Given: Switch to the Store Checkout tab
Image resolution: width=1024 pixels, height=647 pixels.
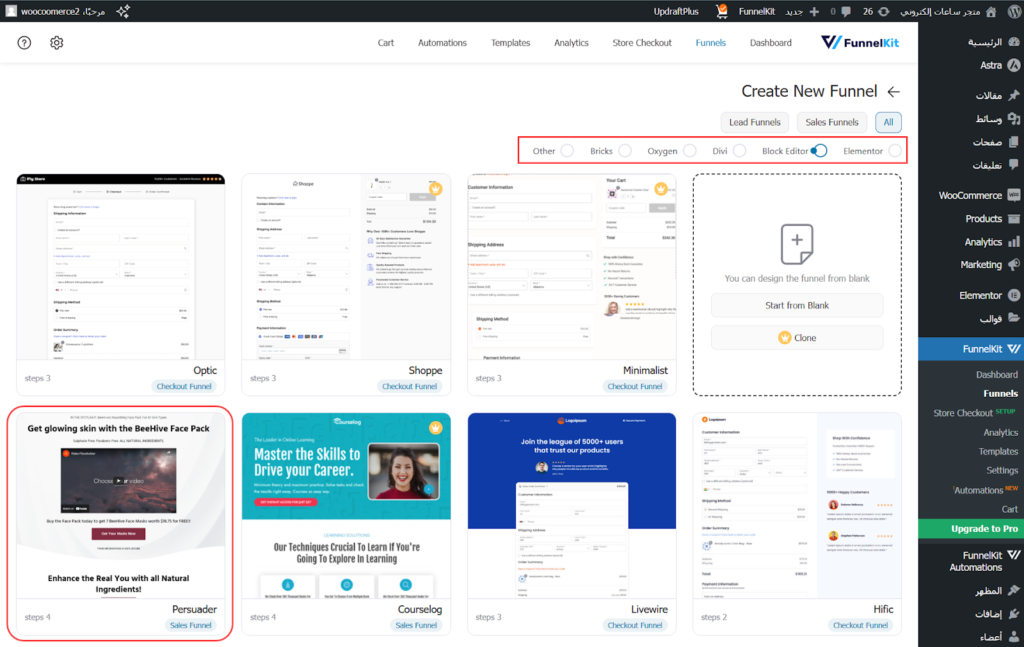Looking at the screenshot, I should (642, 43).
